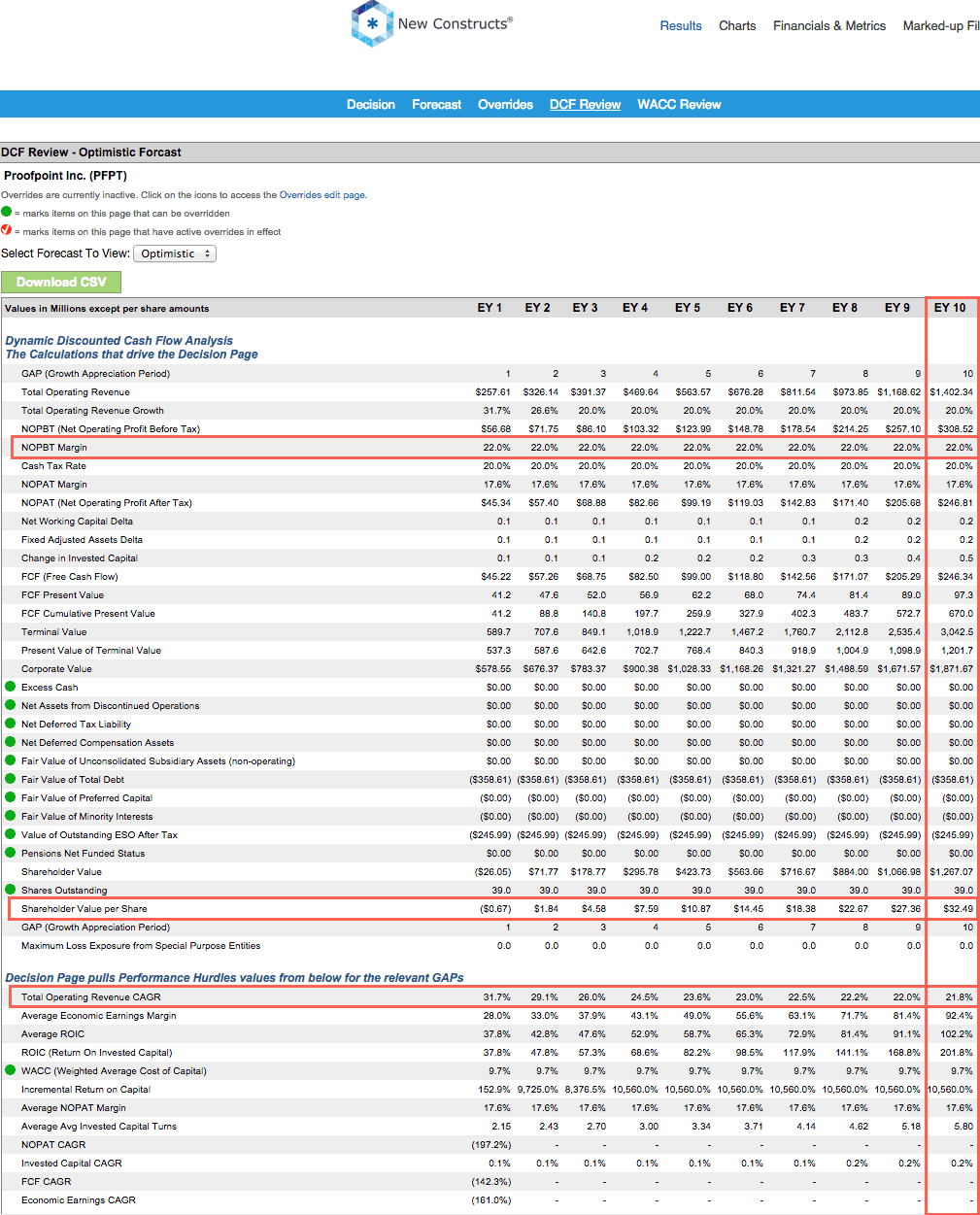Click green icon beside Fair Value of Preferred Capital
The height and width of the screenshot is (1215, 980).
(11, 797)
